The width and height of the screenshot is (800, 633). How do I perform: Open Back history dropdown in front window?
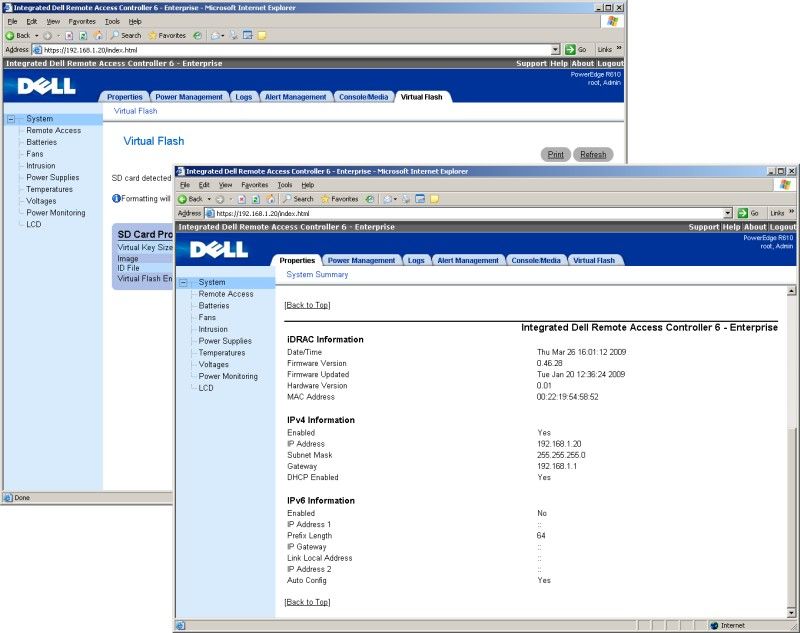point(209,199)
